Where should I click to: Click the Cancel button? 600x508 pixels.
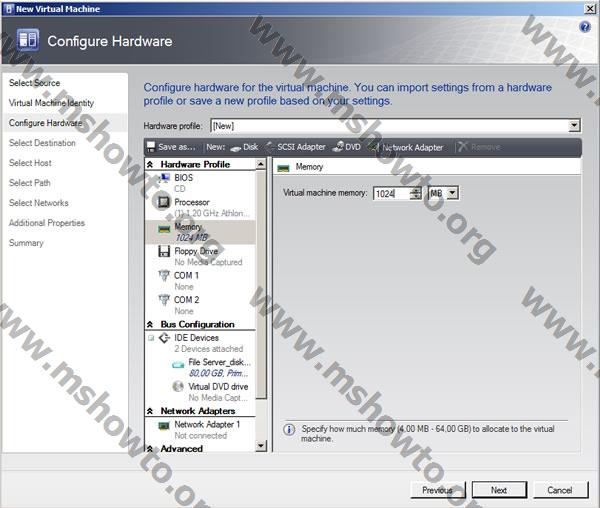click(560, 490)
